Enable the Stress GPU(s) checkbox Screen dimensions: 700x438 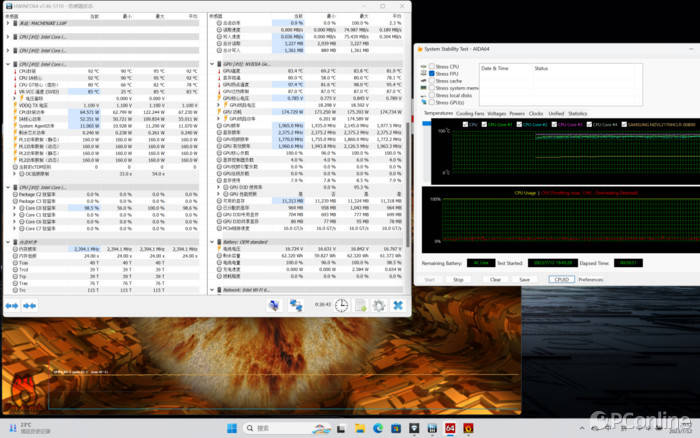pyautogui.click(x=431, y=102)
